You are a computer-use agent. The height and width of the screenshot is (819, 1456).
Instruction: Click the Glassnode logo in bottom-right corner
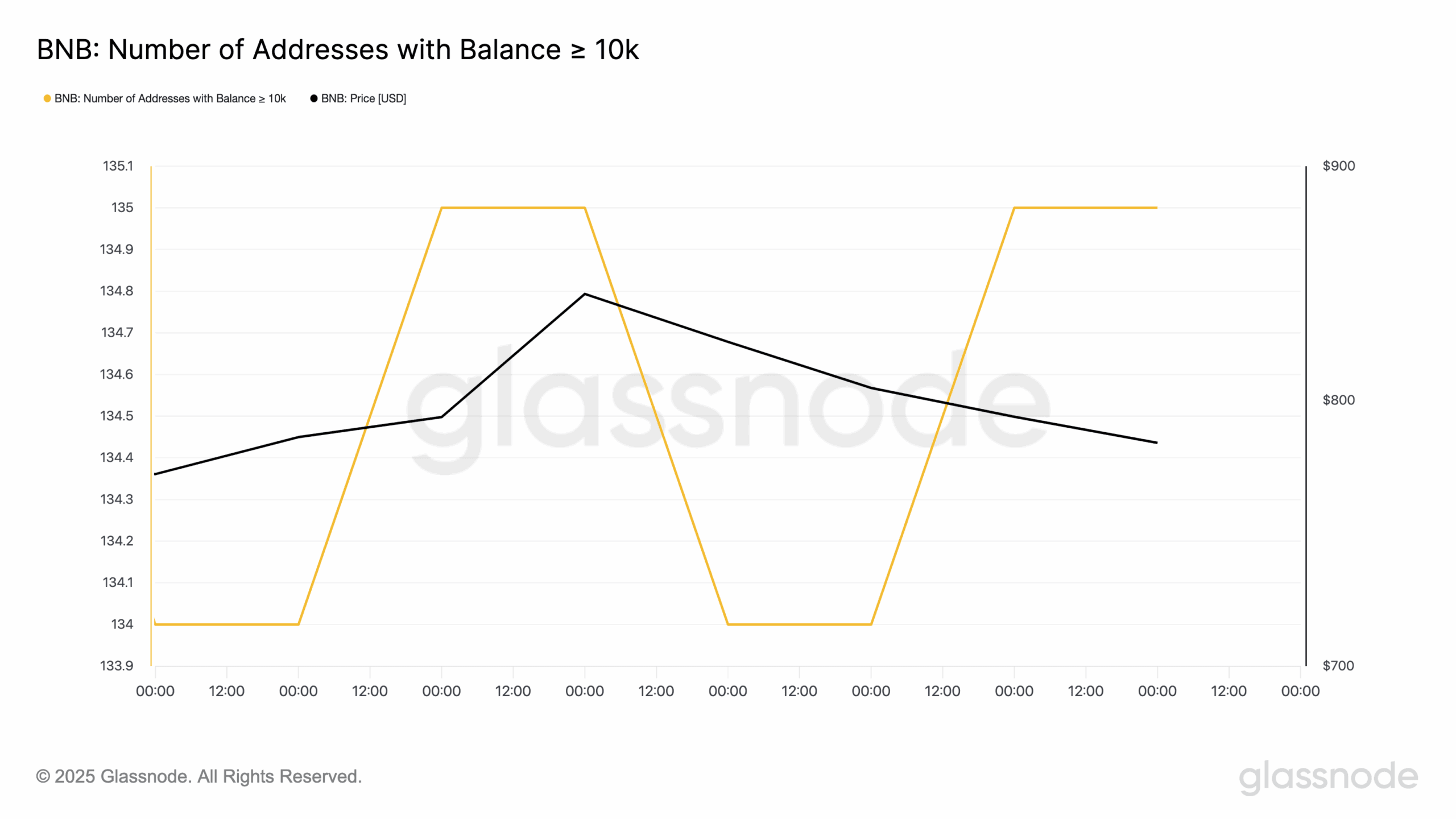coord(1328,777)
